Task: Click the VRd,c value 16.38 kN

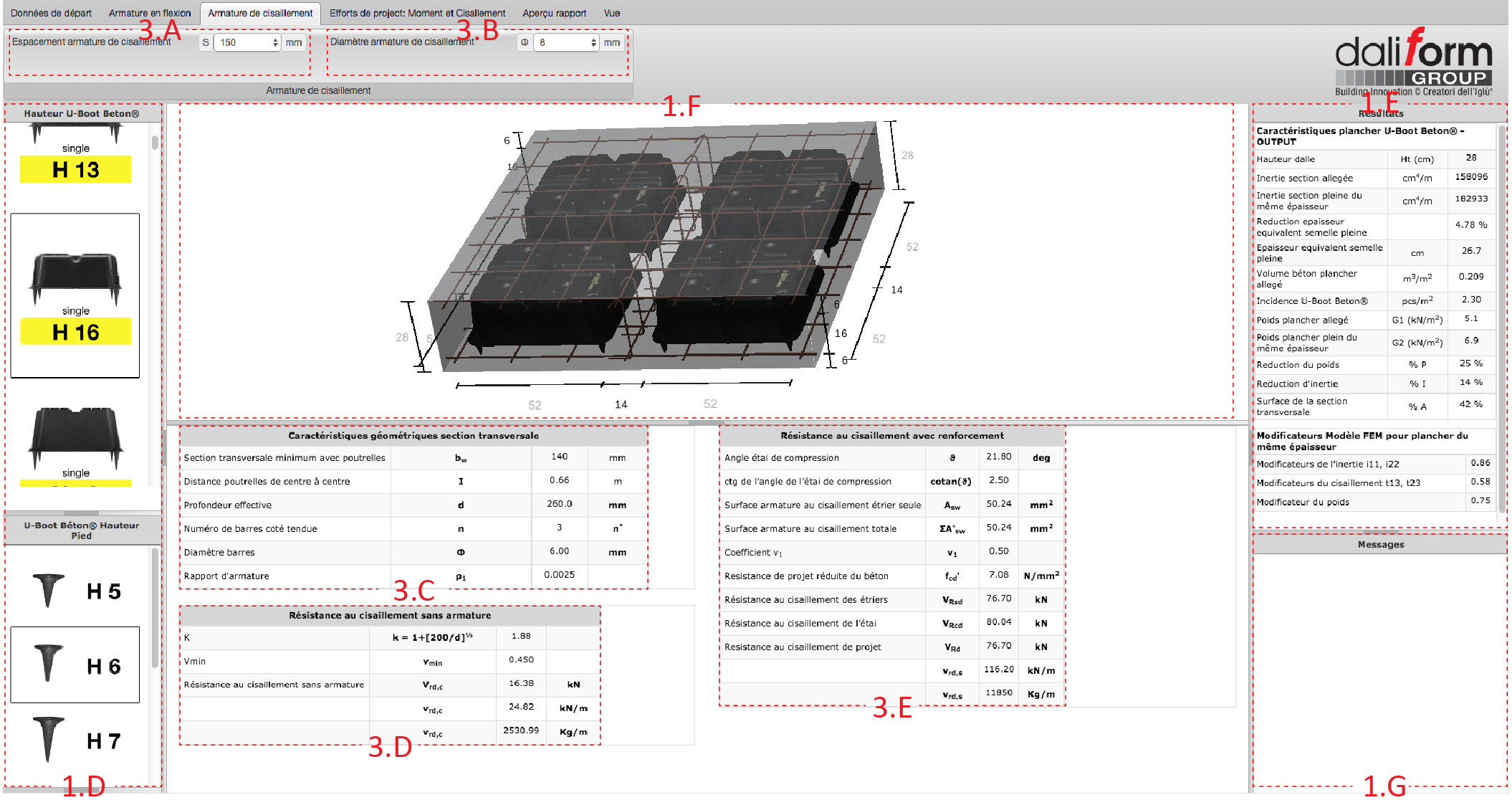Action: pyautogui.click(x=521, y=684)
